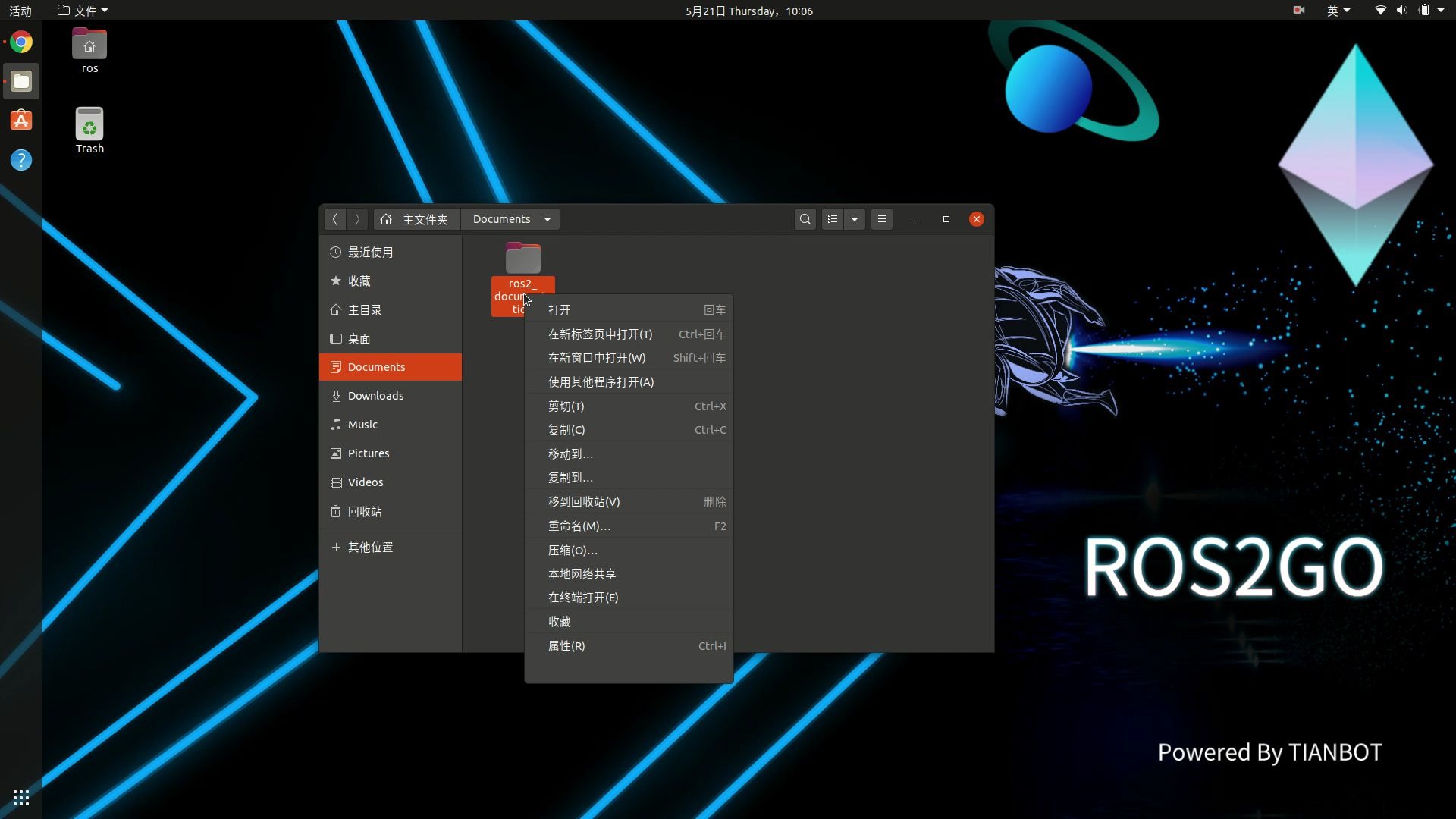This screenshot has width=1456, height=819.
Task: Show applications grid in dock
Action: (x=21, y=797)
